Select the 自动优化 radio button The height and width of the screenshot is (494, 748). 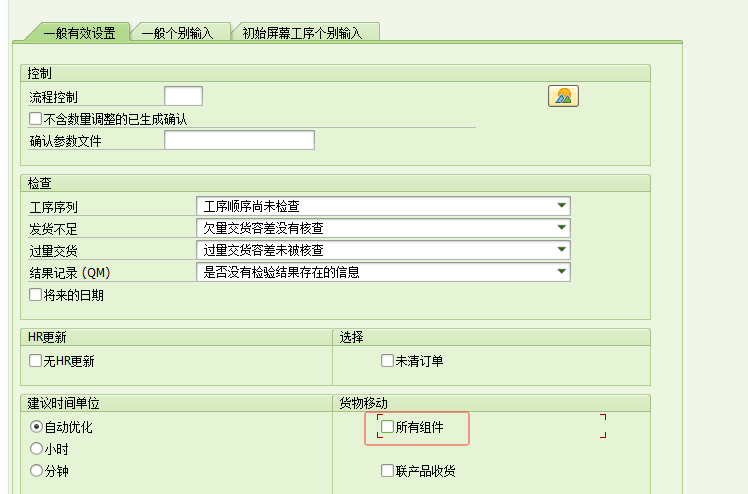(x=37, y=427)
